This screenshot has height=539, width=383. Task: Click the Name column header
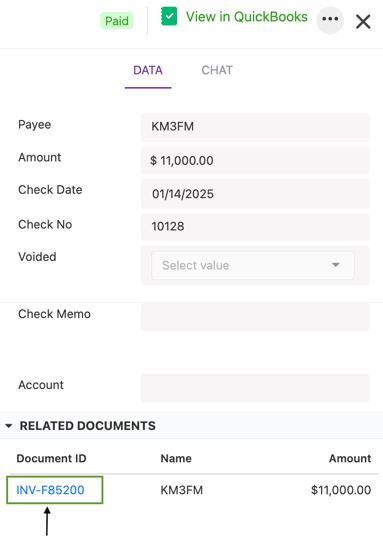pos(176,459)
